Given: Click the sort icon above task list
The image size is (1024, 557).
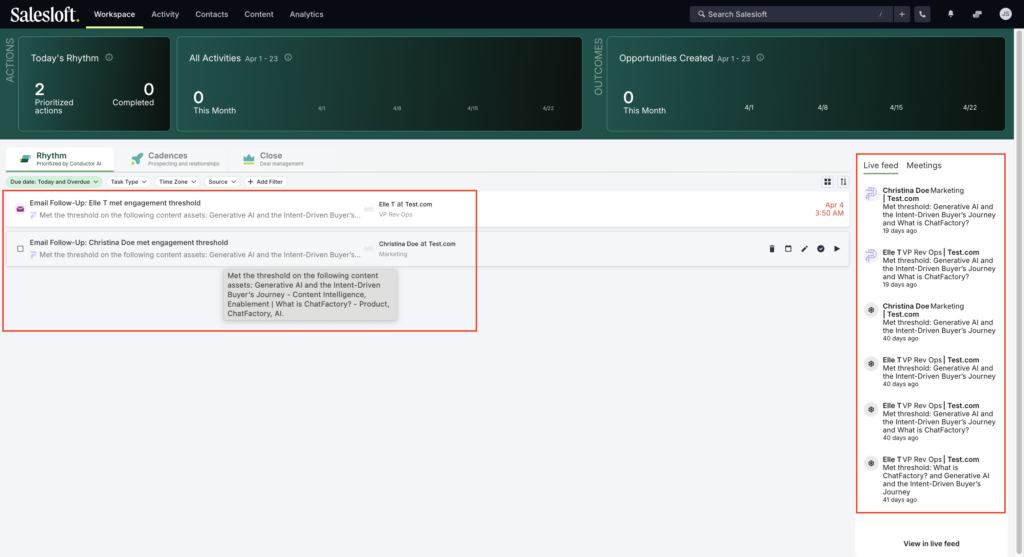Looking at the screenshot, I should point(843,182).
